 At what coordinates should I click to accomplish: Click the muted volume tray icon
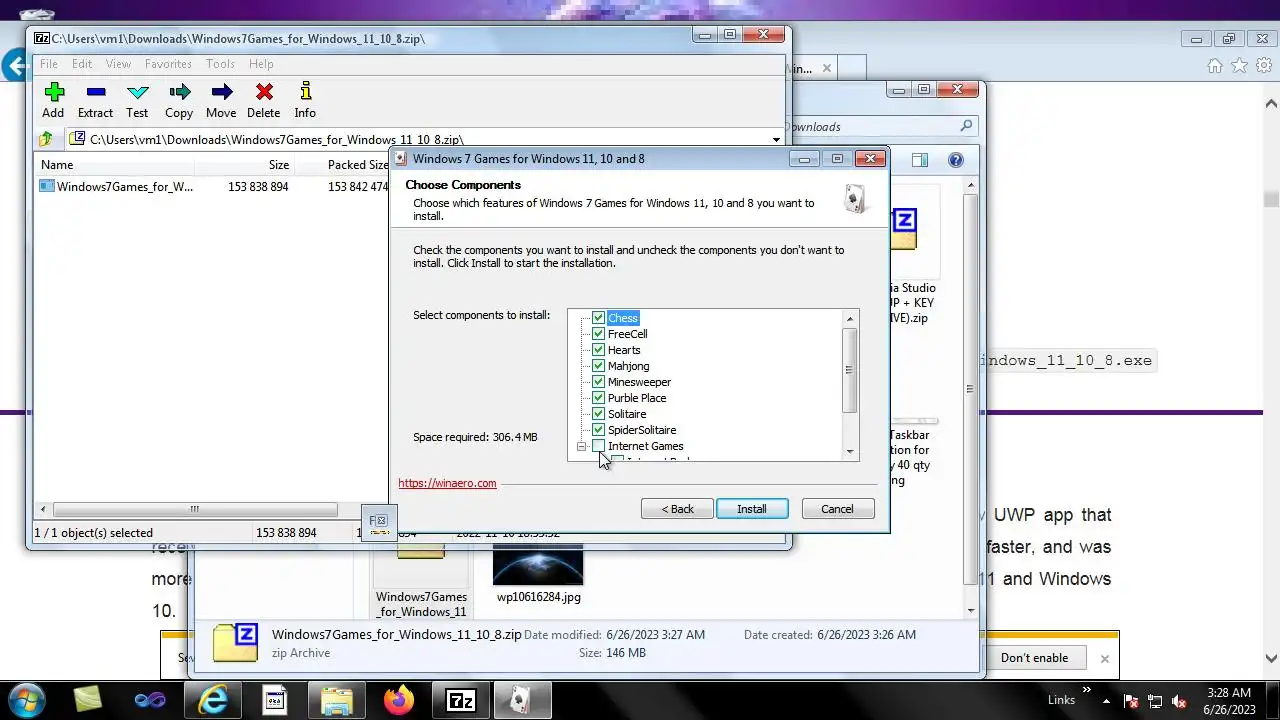coord(1179,700)
